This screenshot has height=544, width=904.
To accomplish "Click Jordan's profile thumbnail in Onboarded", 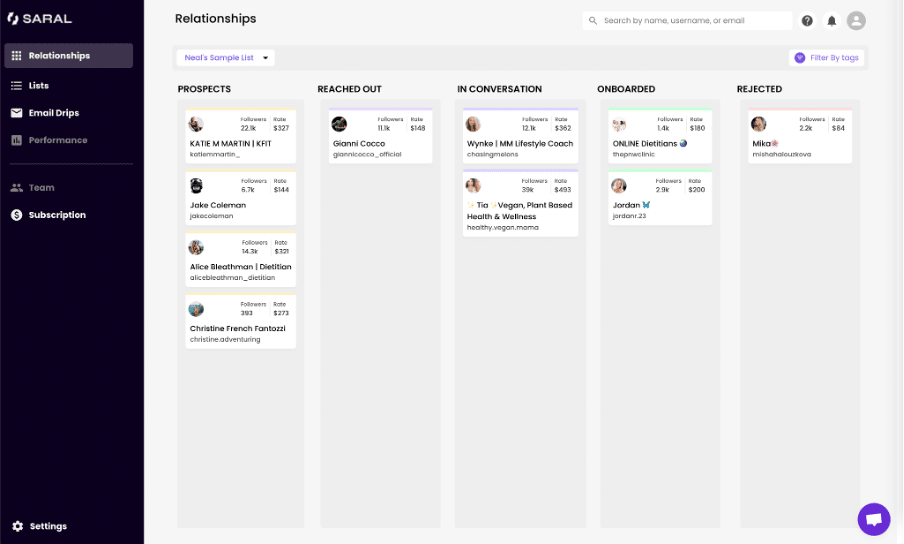I will [619, 186].
